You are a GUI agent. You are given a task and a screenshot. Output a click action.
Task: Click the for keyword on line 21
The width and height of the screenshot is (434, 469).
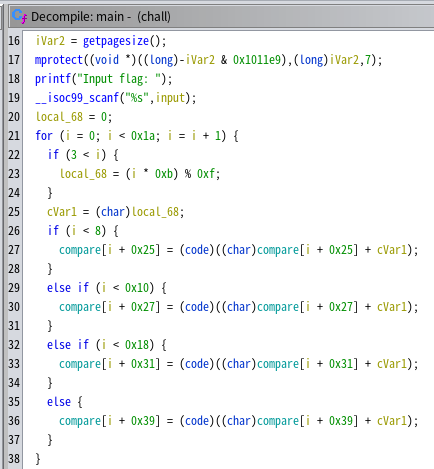[44, 136]
